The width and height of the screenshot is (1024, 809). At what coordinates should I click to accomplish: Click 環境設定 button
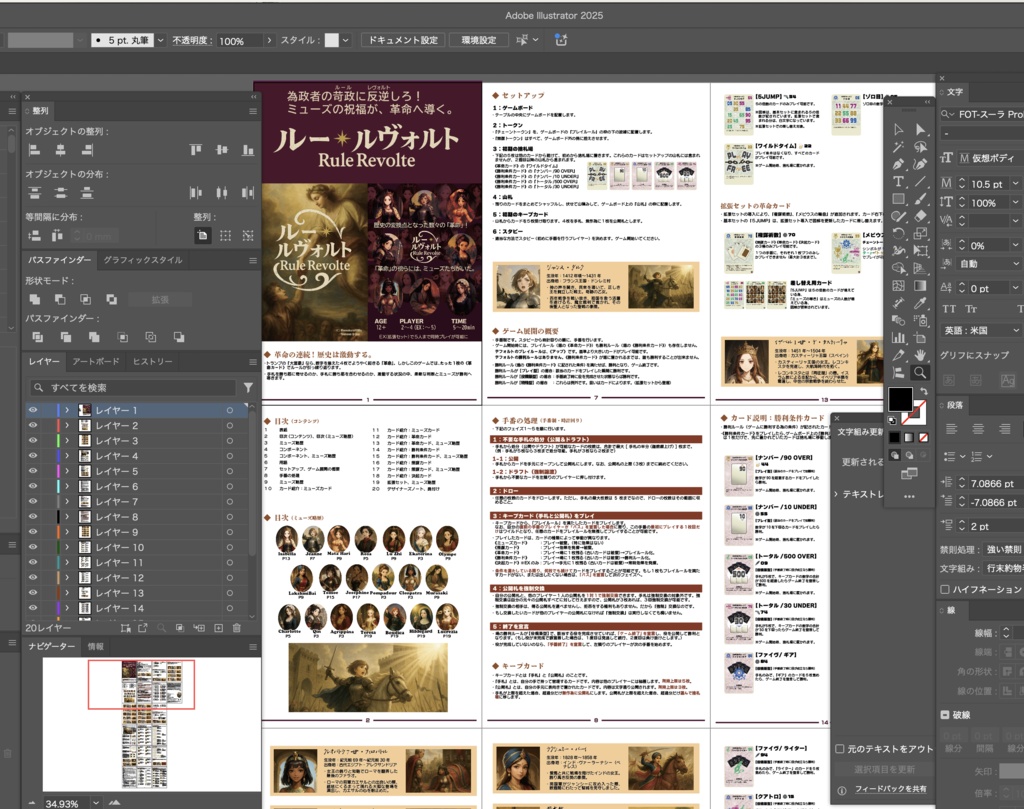tap(479, 40)
